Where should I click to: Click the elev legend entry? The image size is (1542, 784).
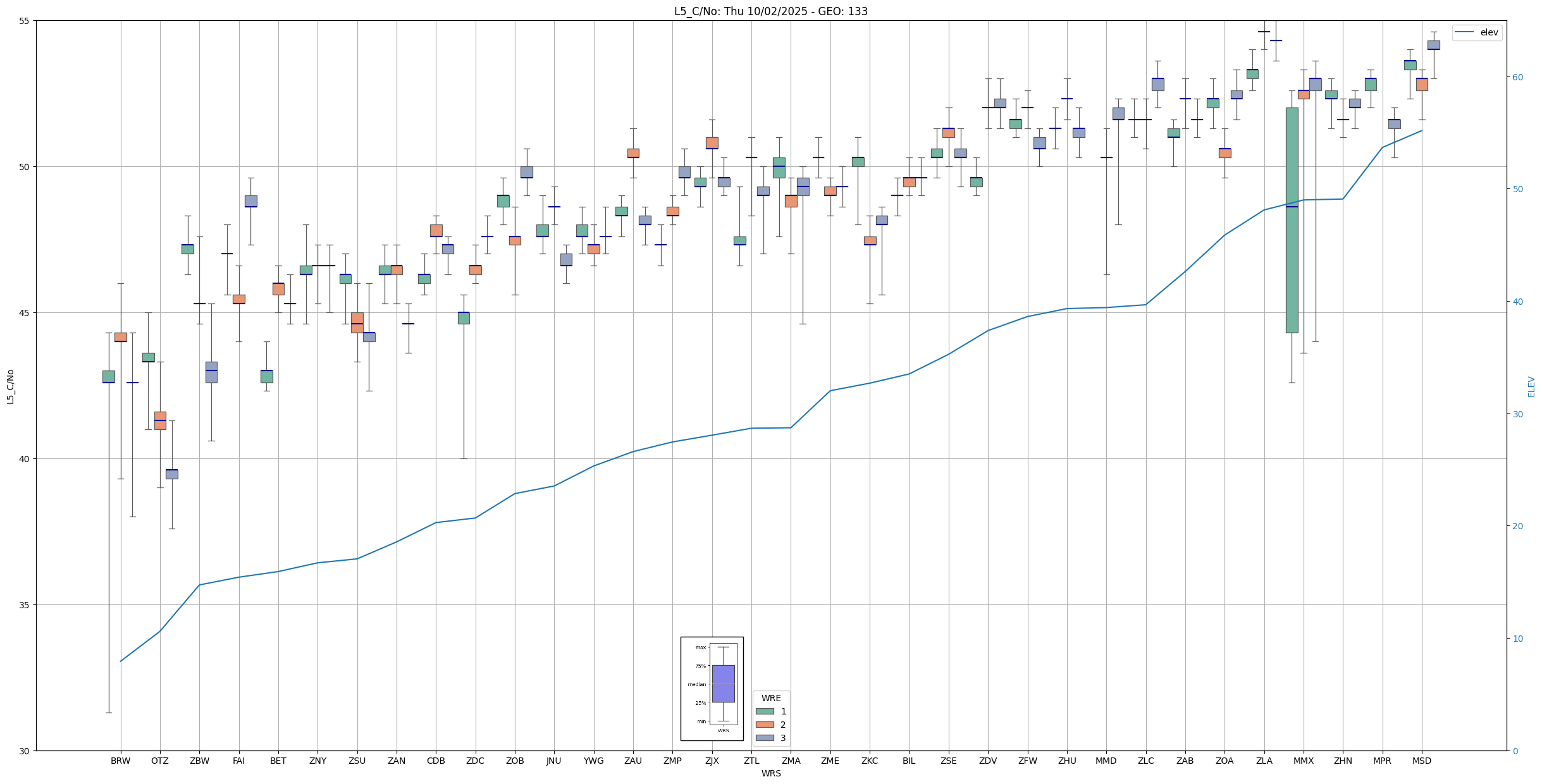click(1489, 32)
